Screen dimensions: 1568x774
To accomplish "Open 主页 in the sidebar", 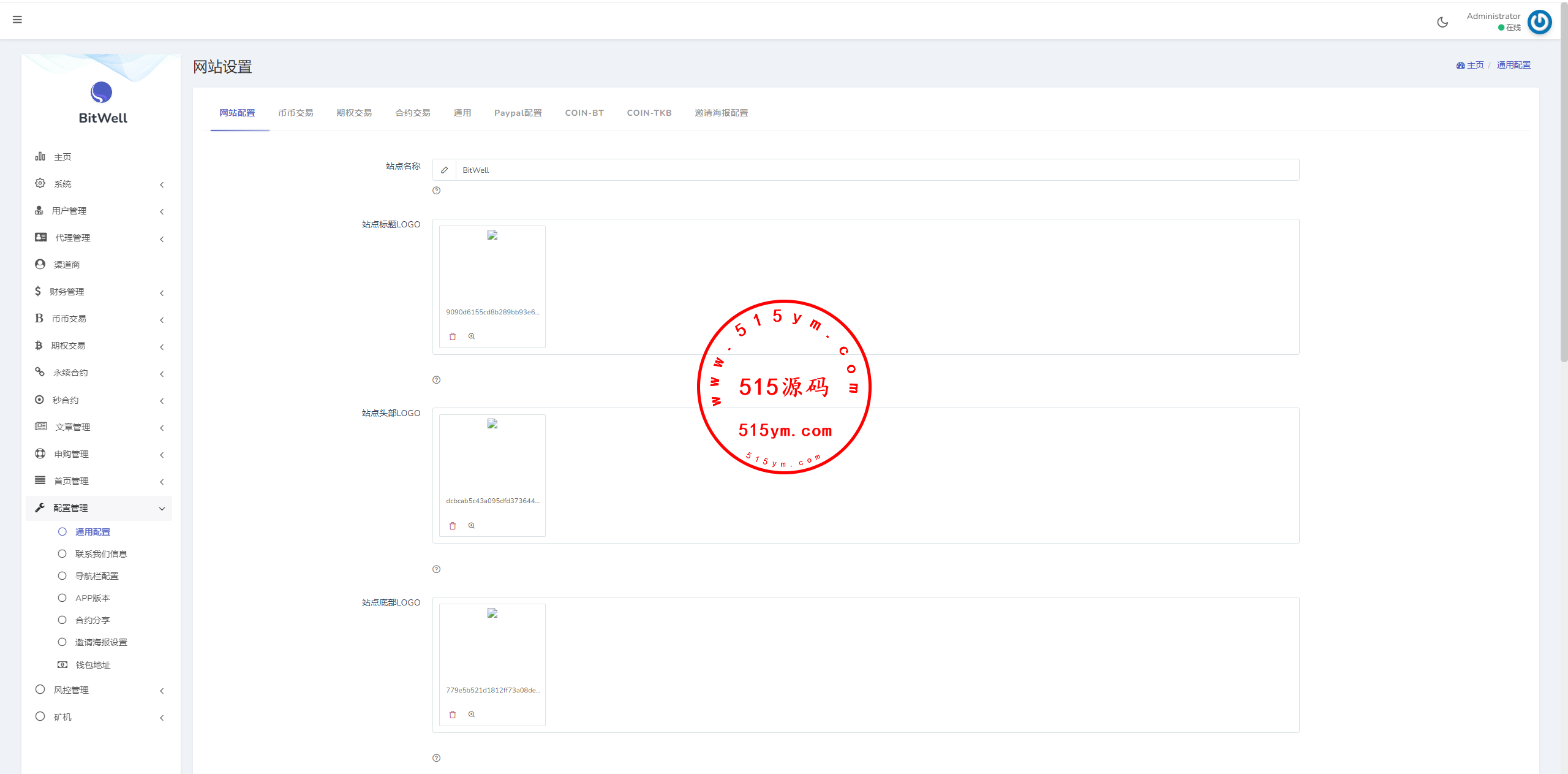I will (62, 157).
